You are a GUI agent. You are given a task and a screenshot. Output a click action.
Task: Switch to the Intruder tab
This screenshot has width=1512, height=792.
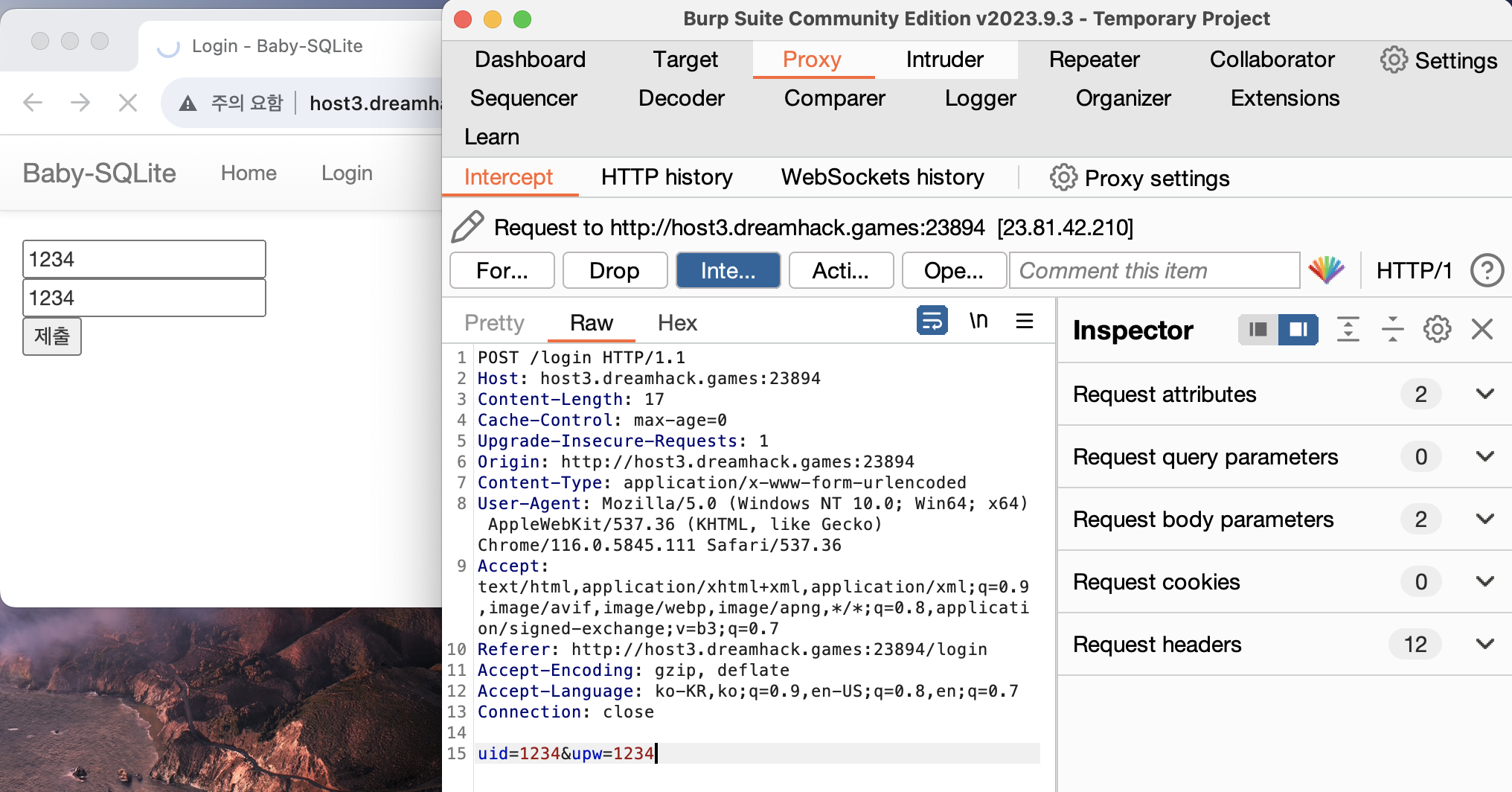944,60
